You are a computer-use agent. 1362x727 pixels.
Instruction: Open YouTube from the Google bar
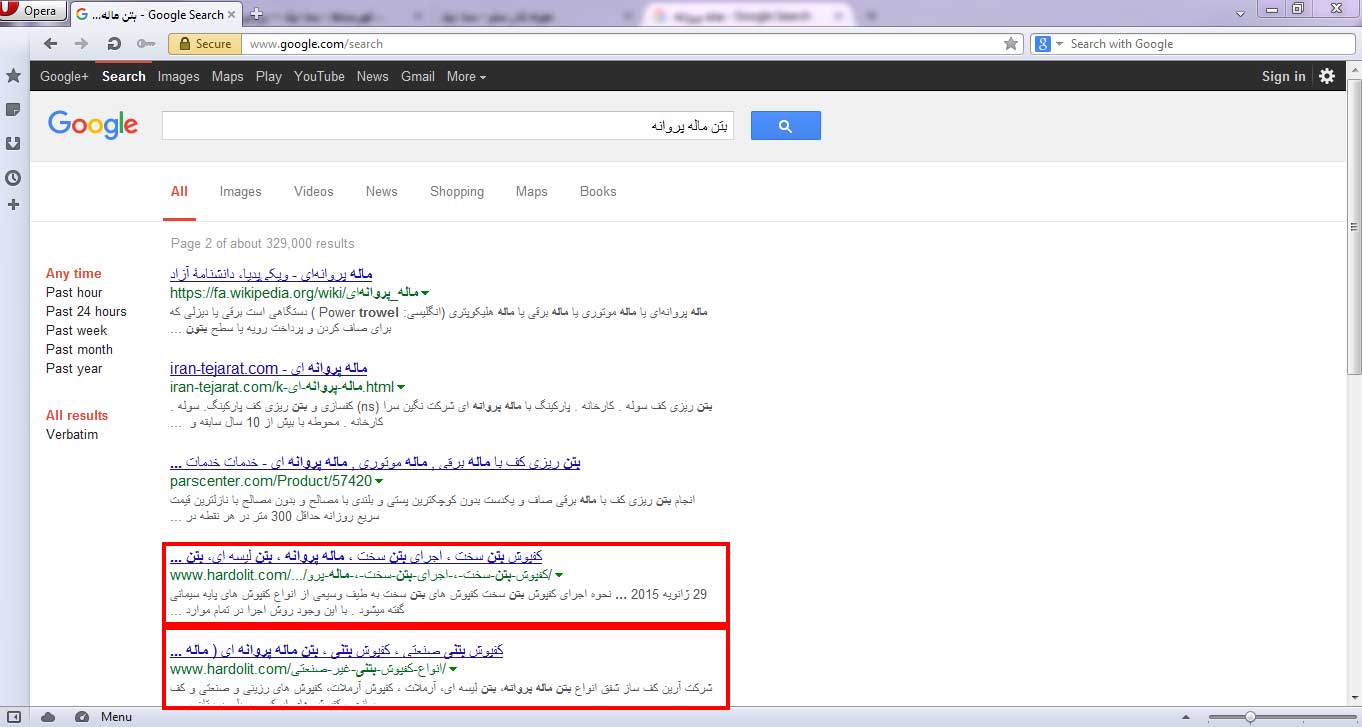tap(319, 76)
